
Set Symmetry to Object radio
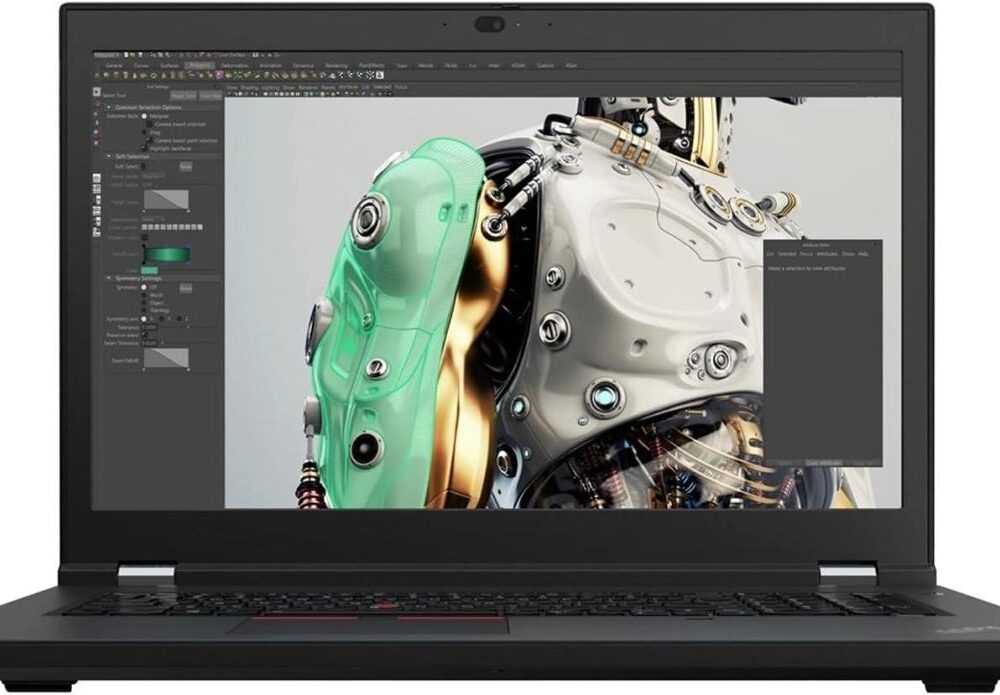(143, 302)
